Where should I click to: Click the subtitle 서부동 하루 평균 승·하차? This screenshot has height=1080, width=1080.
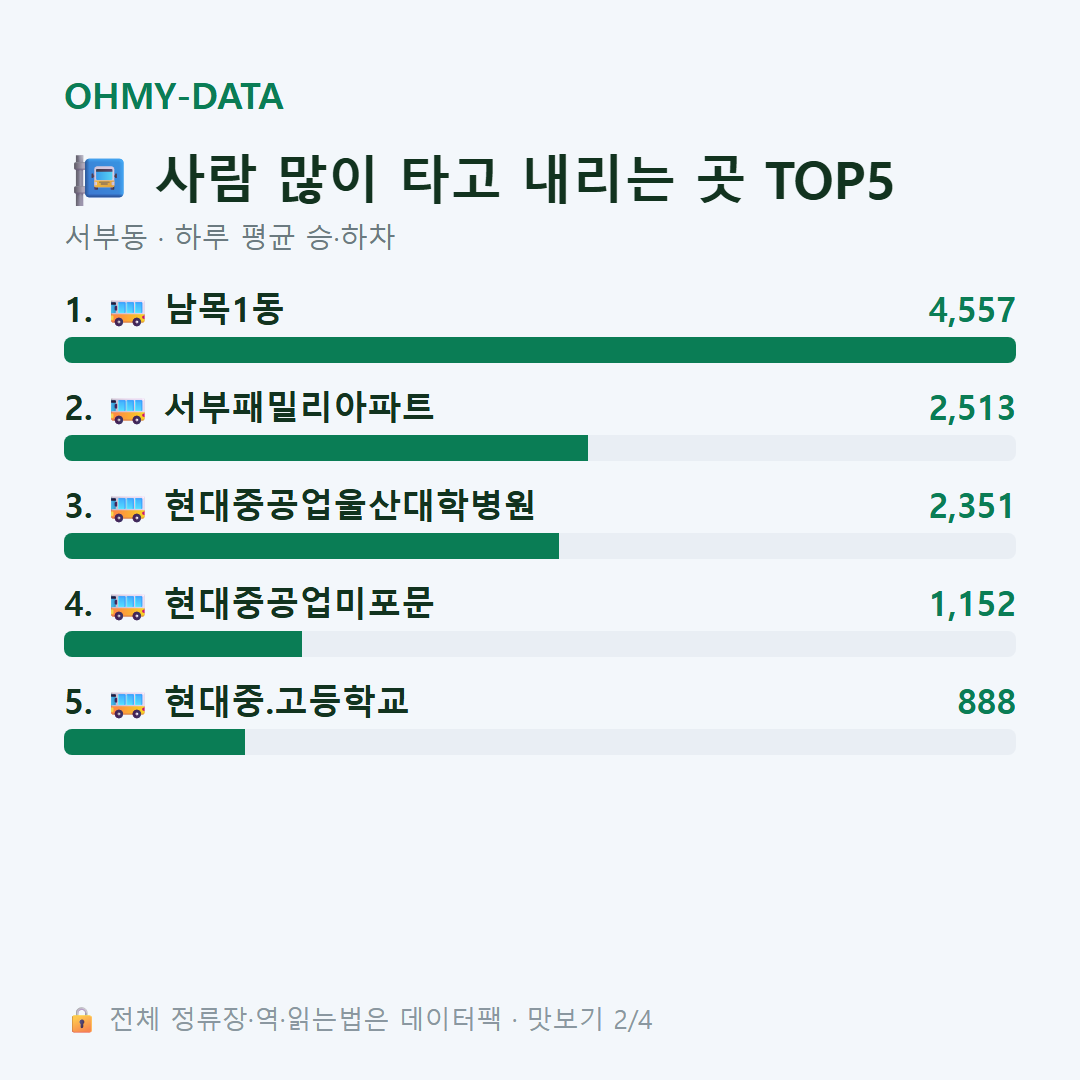pyautogui.click(x=230, y=237)
